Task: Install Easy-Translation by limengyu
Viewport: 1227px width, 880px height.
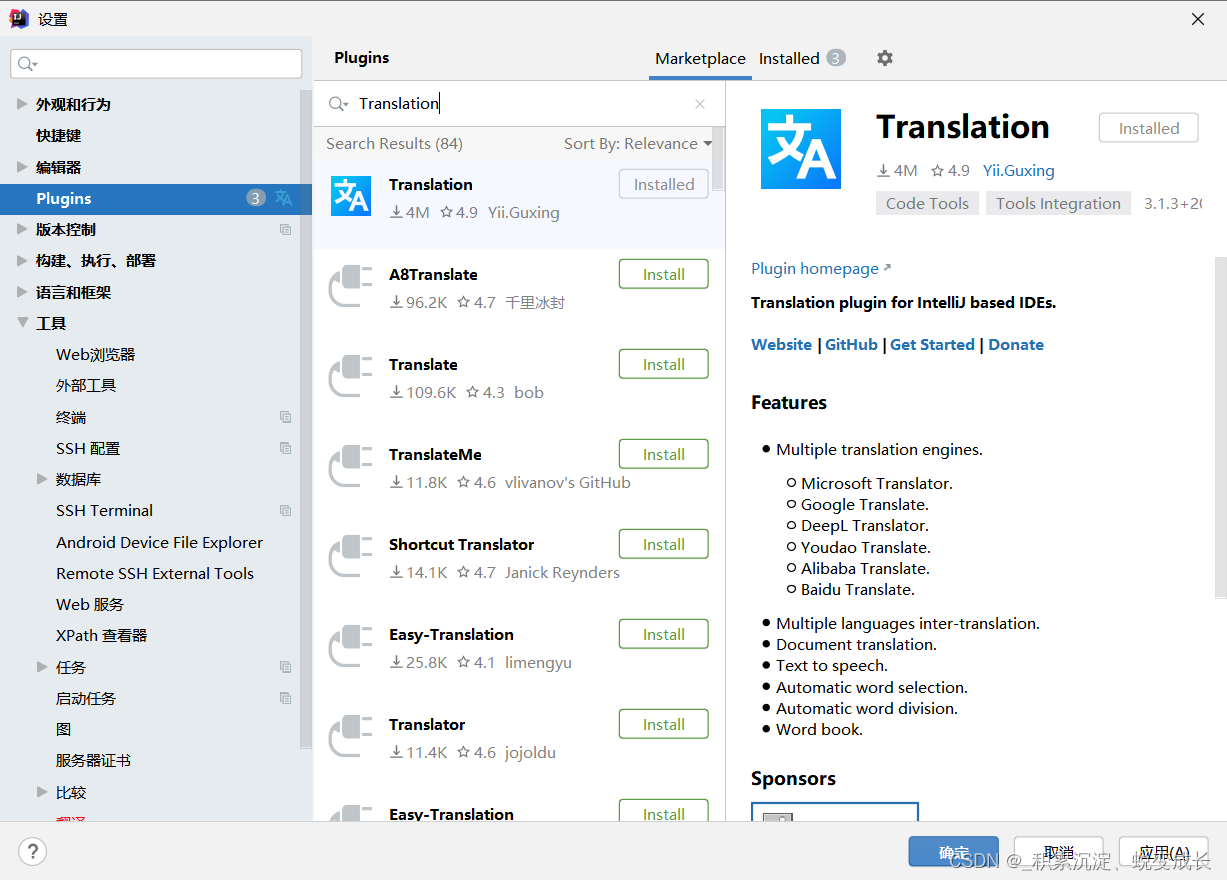Action: 664,634
